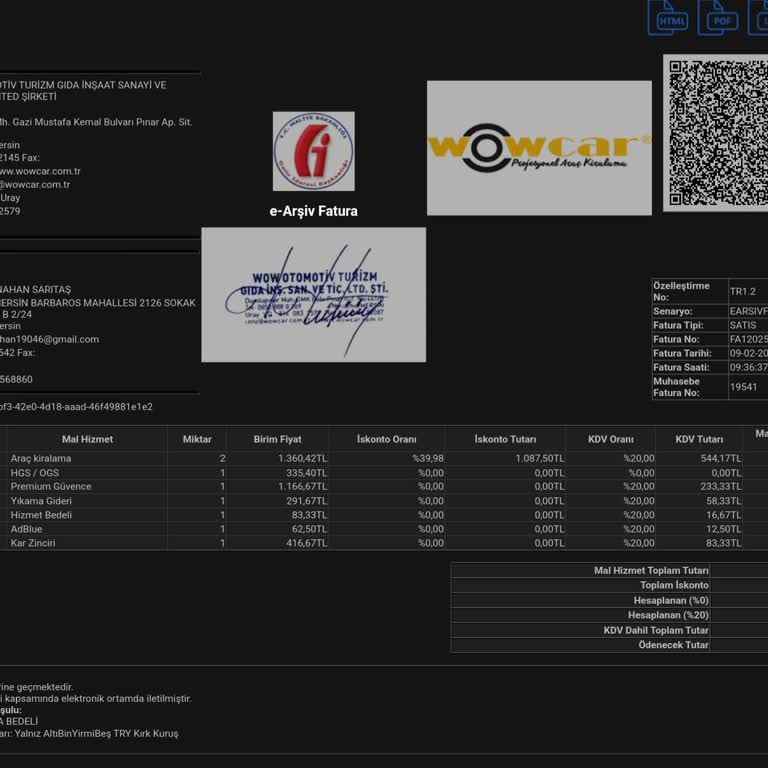Click the partially visible third export icon
Viewport: 768px width, 768px height.
(759, 17)
